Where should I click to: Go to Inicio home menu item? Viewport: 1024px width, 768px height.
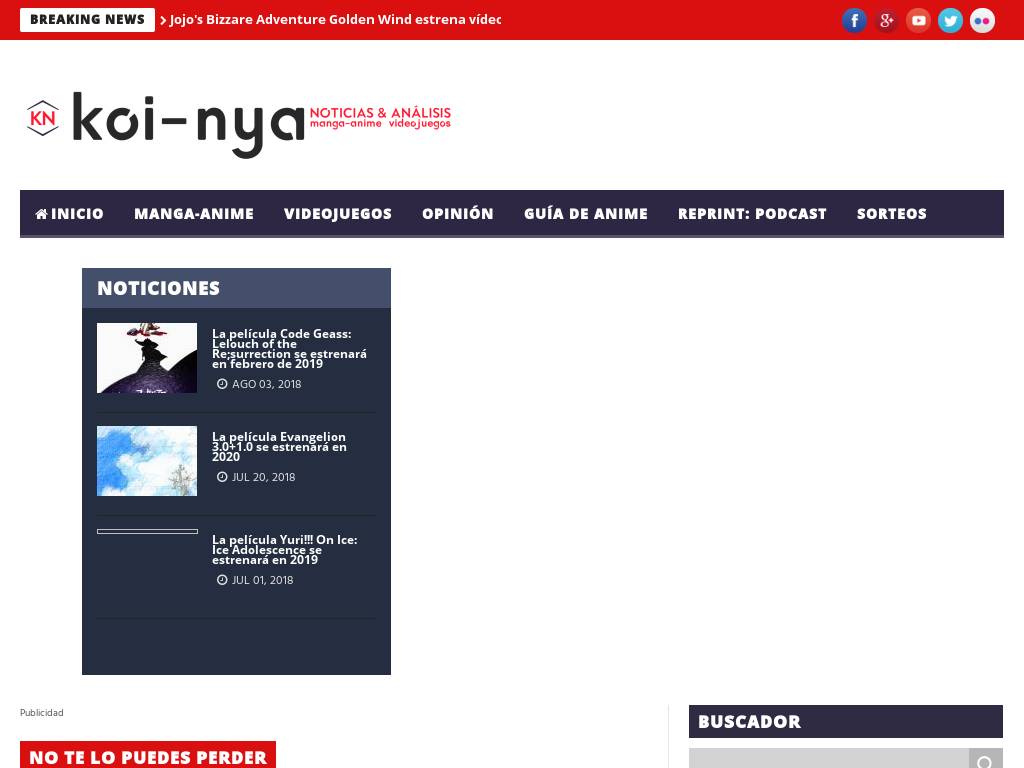coord(69,214)
